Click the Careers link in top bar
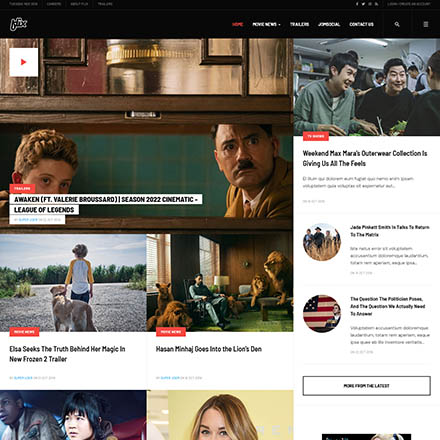This screenshot has height=440, width=440. pyautogui.click(x=54, y=4)
